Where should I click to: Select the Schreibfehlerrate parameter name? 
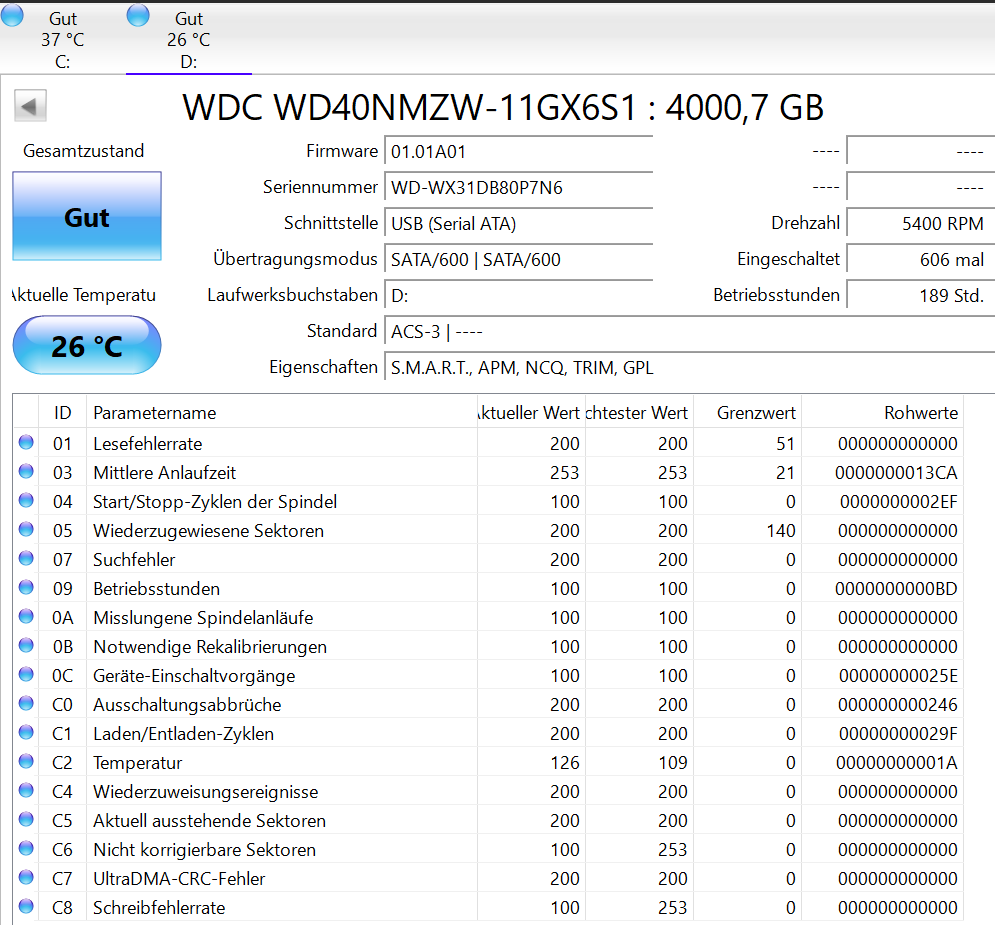click(x=159, y=908)
